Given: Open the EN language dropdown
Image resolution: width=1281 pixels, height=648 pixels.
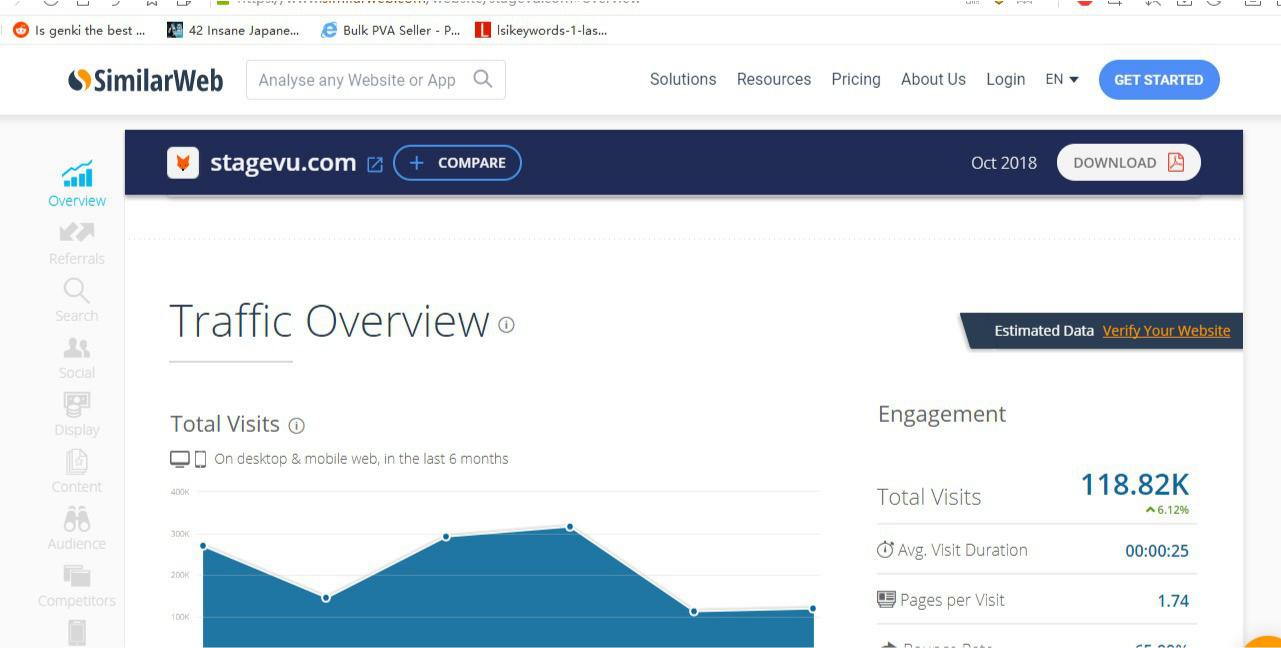Looking at the screenshot, I should coord(1062,79).
